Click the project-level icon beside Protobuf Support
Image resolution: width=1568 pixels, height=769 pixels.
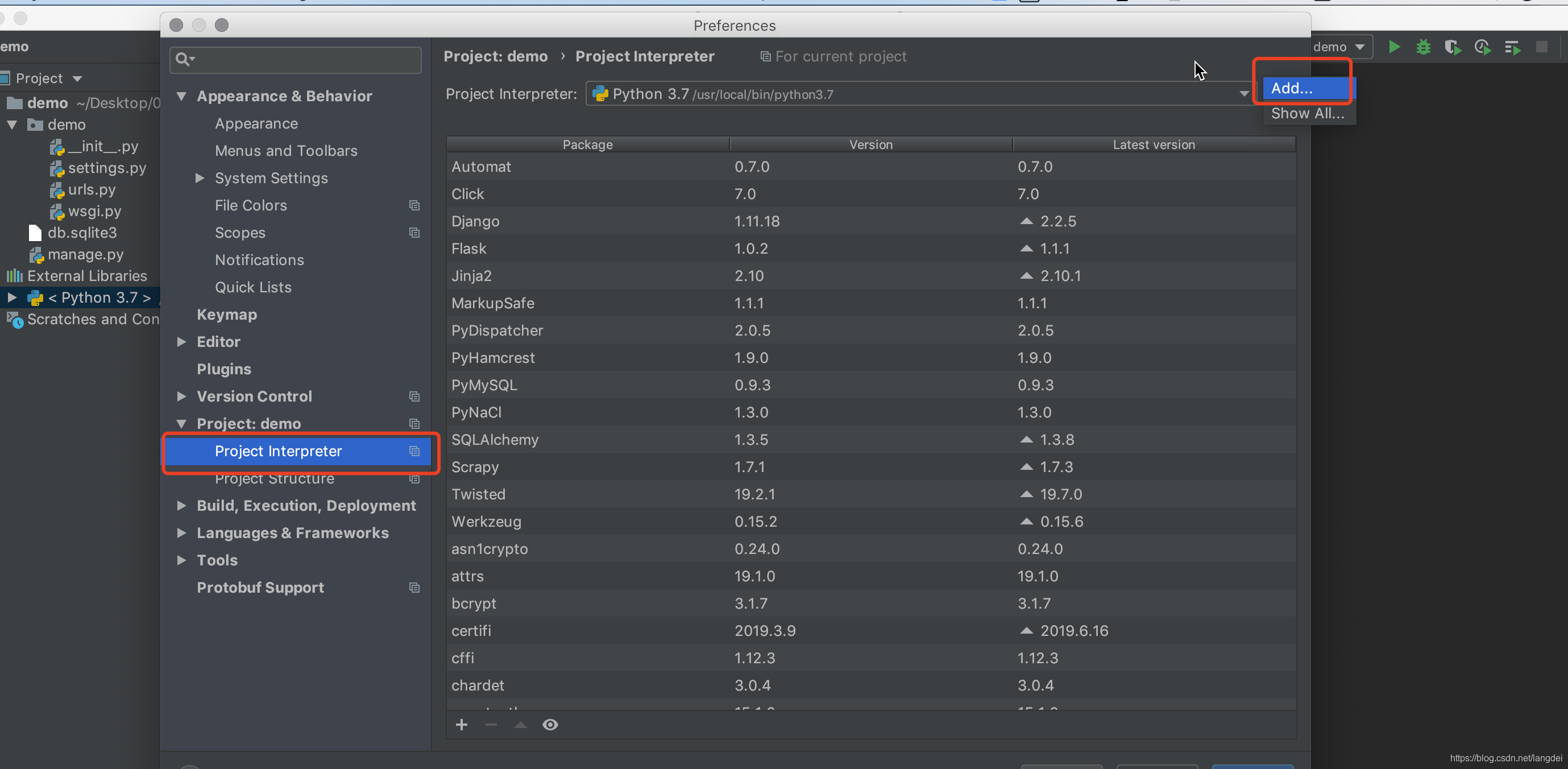(414, 588)
